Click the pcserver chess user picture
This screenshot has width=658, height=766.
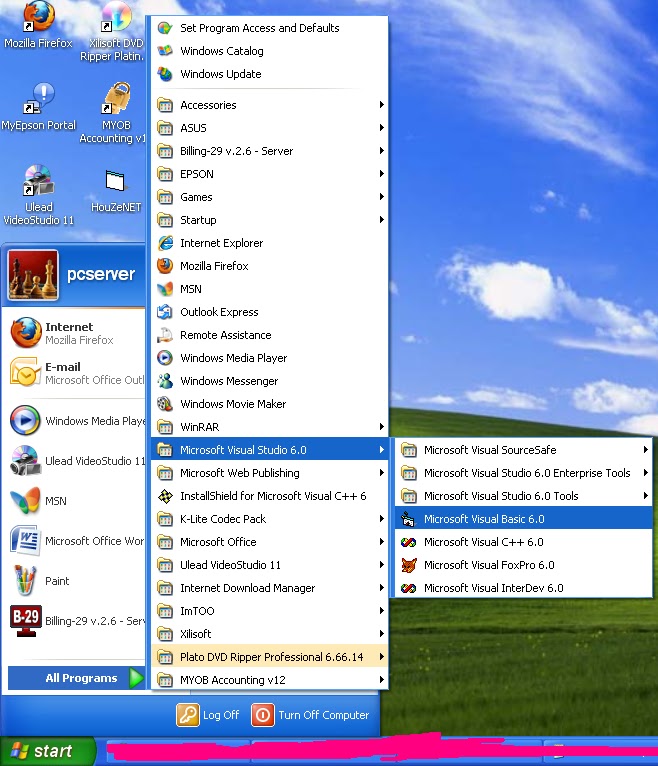[x=33, y=275]
